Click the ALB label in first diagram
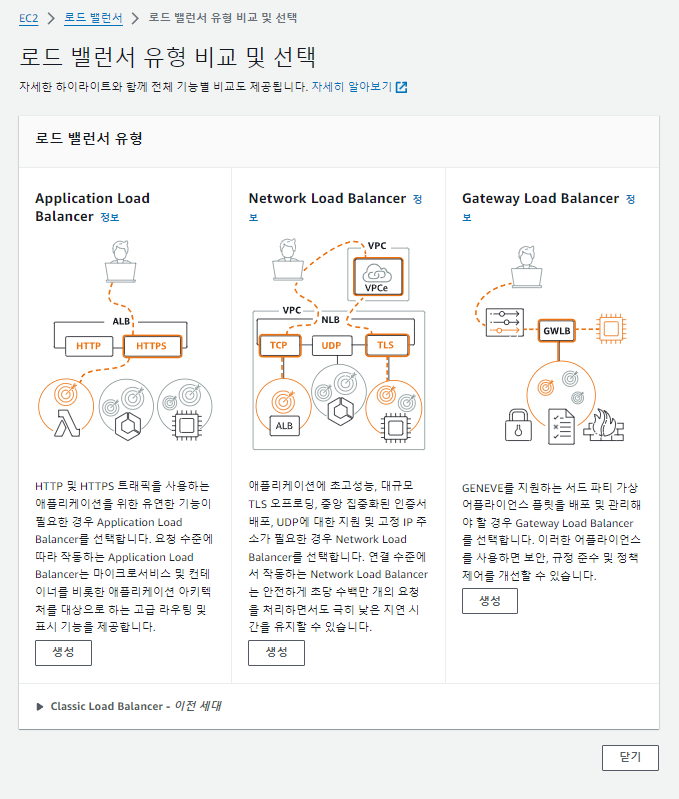This screenshot has width=679, height=799. point(121,321)
